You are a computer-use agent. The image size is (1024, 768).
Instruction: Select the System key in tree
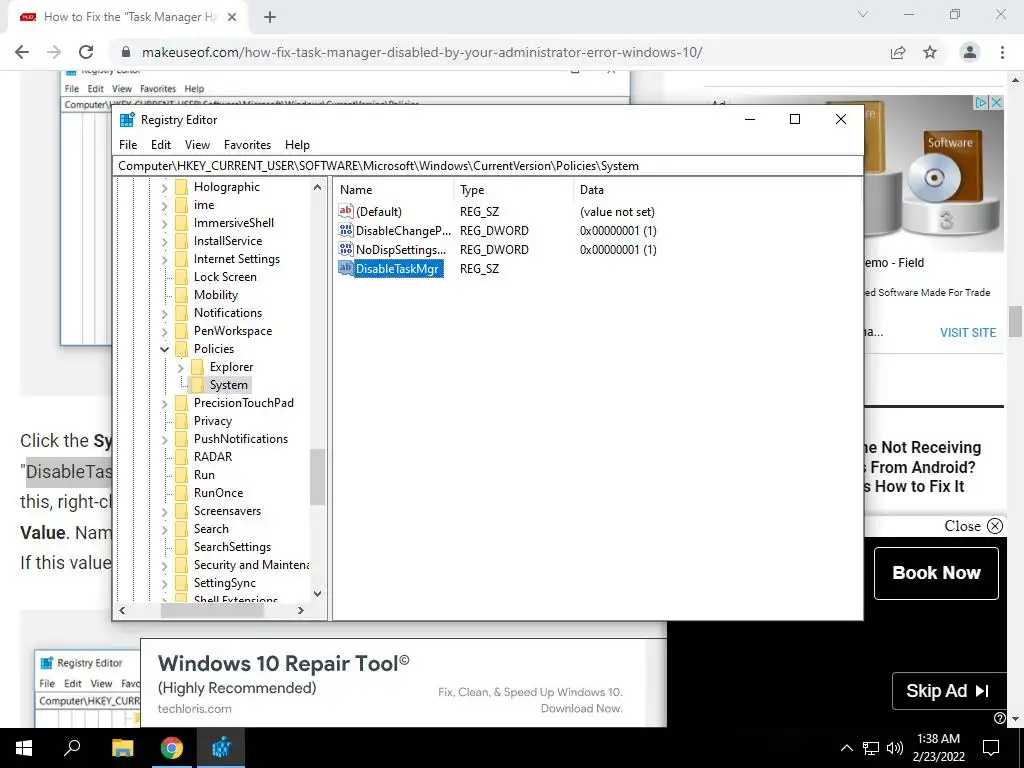[x=229, y=385]
